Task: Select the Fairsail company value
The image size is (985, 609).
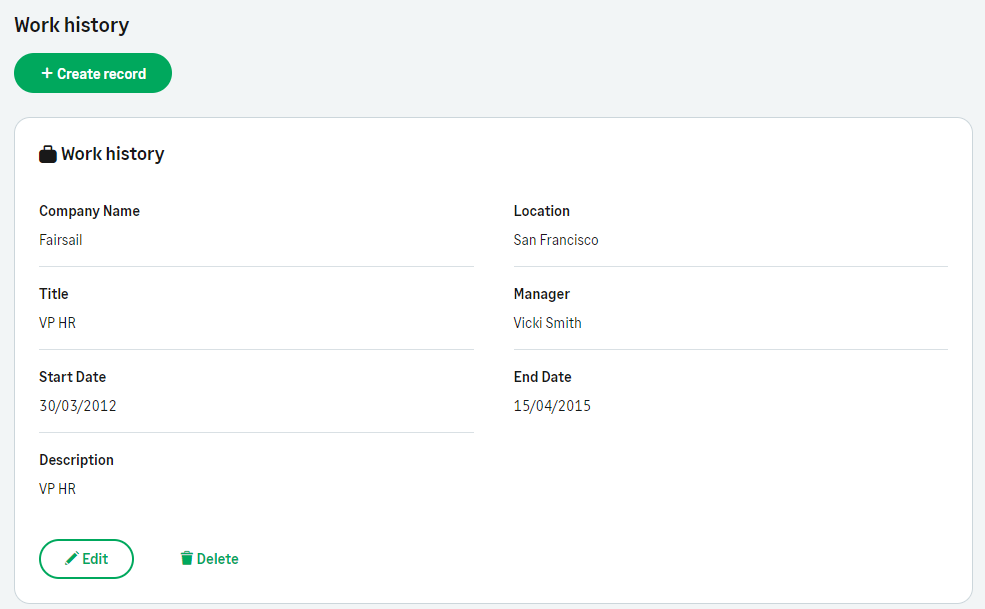Action: (x=60, y=240)
